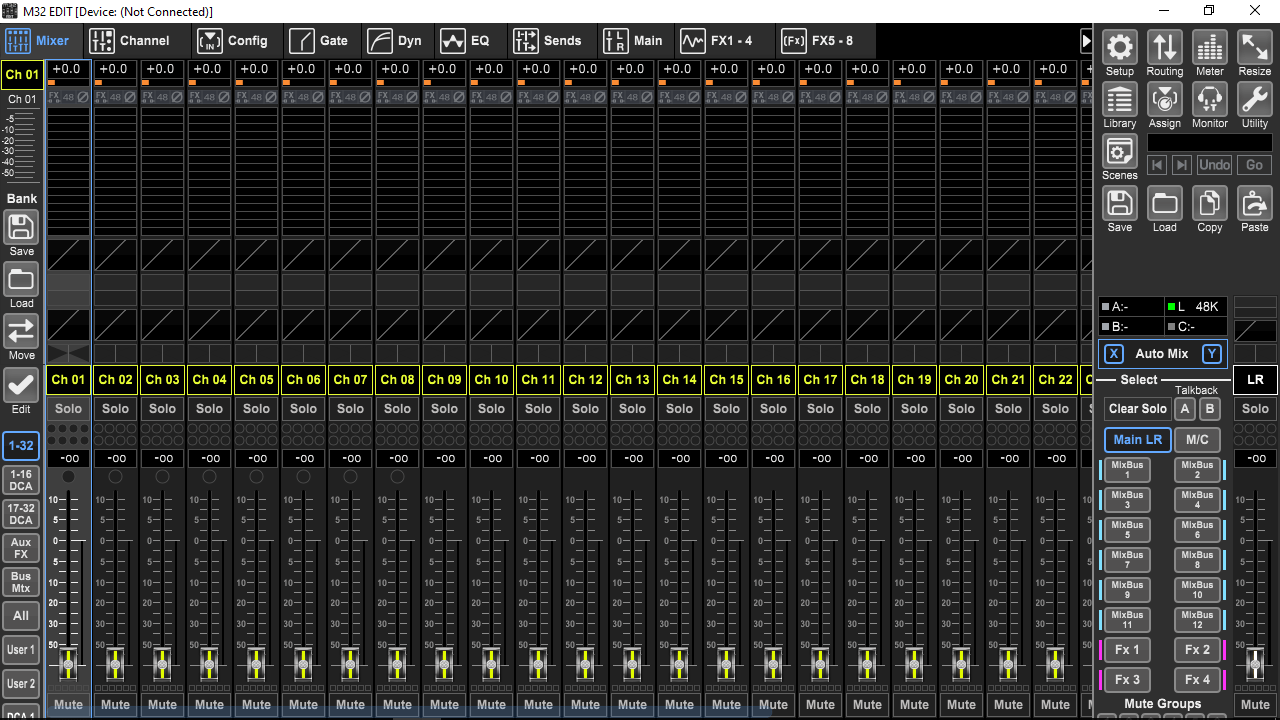The width and height of the screenshot is (1280, 720).
Task: Open the Monitor headphones icon
Action: coord(1209,99)
